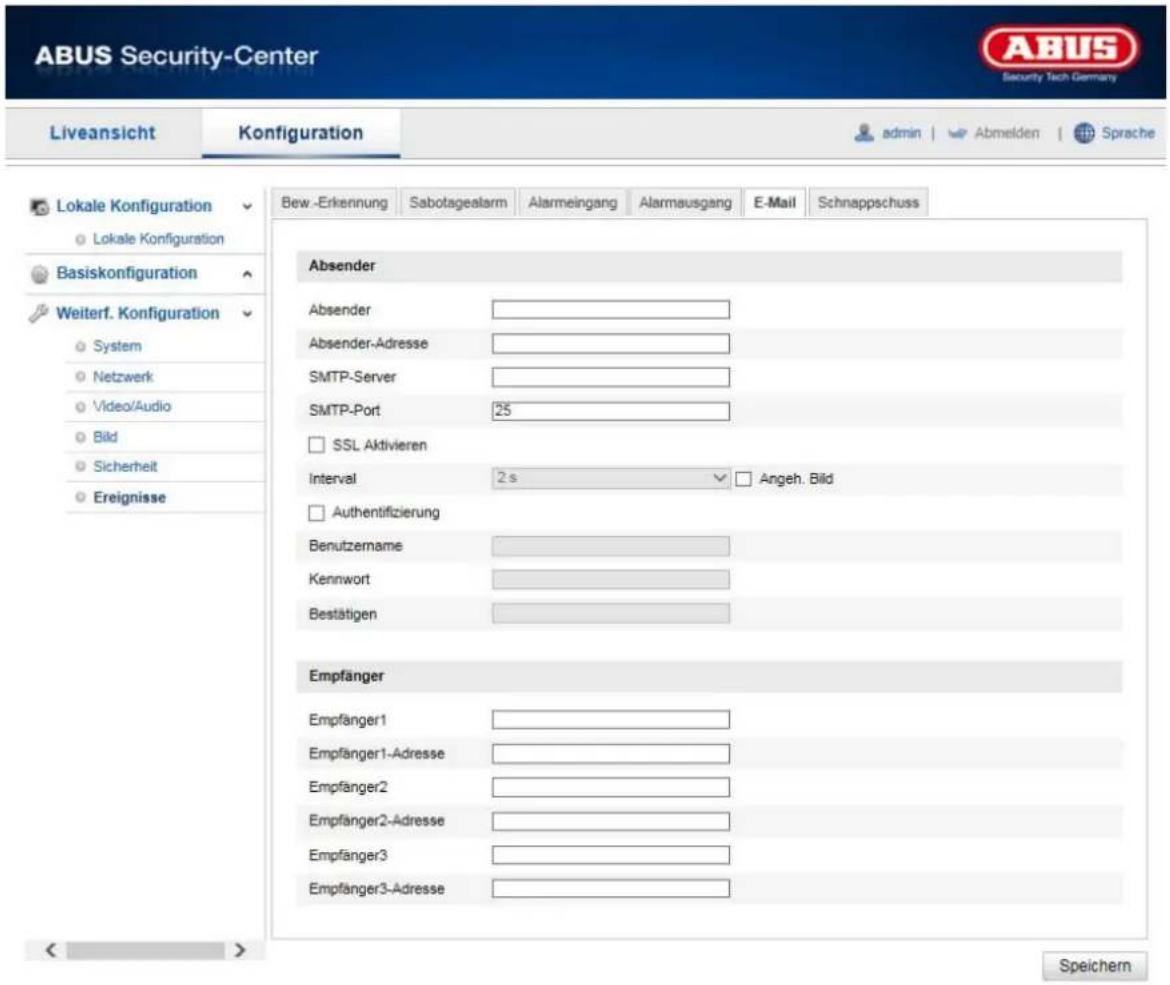The image size is (1170, 985).
Task: Click the sidebar scrollbar right arrow
Action: [240, 950]
